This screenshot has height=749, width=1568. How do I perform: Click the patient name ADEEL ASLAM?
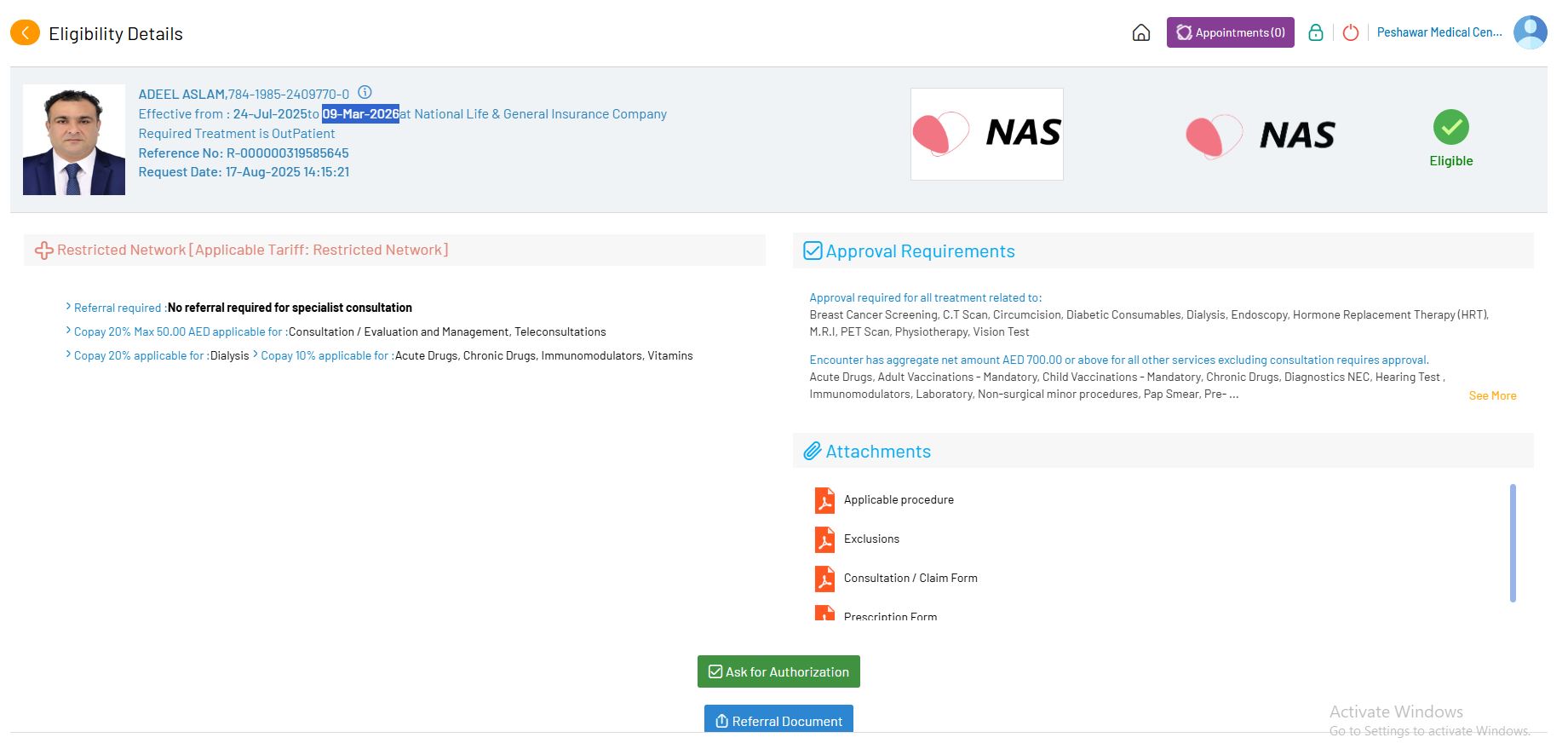tap(182, 95)
